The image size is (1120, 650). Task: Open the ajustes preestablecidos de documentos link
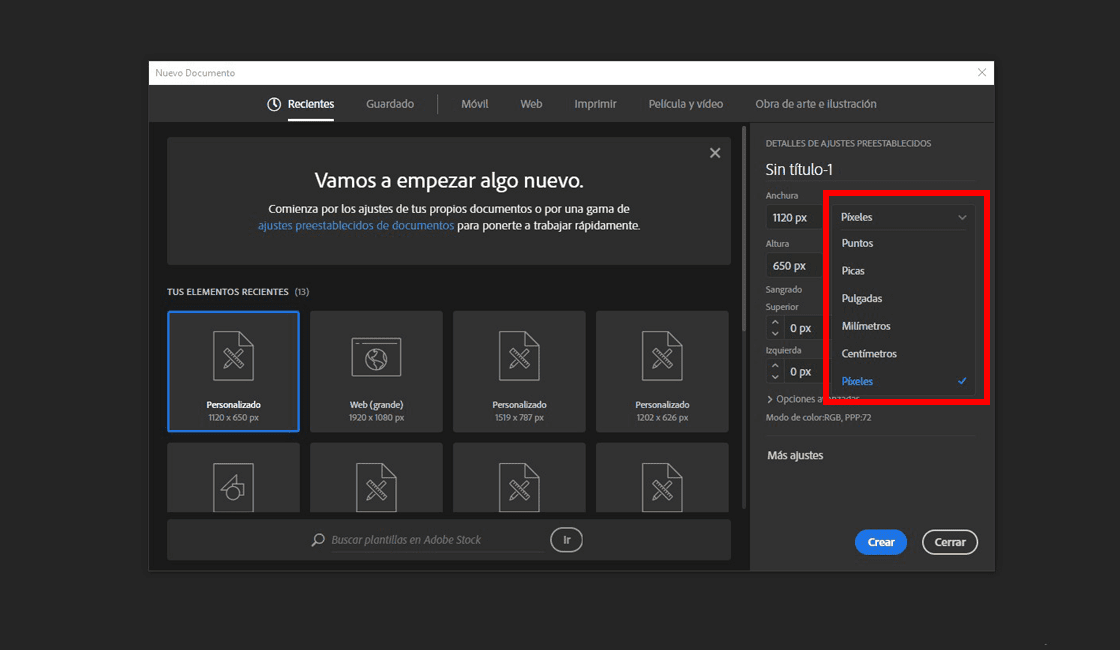tap(355, 226)
